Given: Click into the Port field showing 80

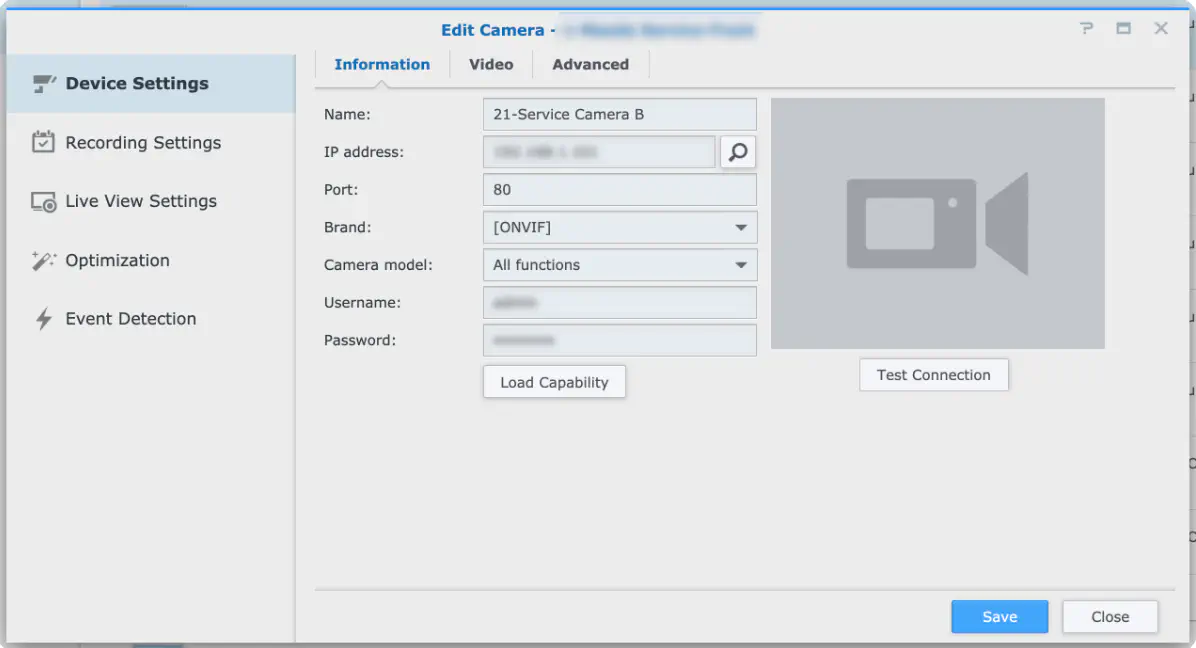Looking at the screenshot, I should point(619,190).
